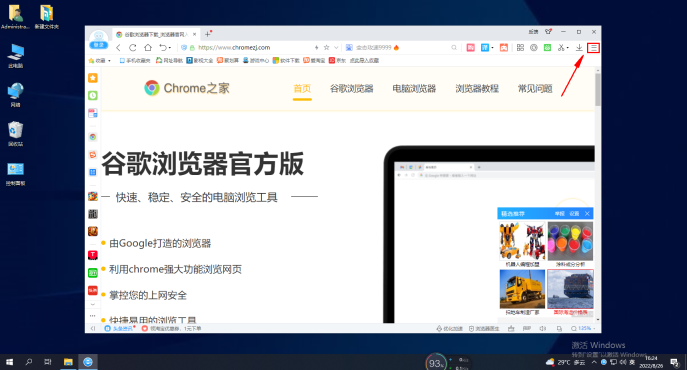Click the green clock history icon in sidebar
The height and width of the screenshot is (370, 687).
(x=93, y=96)
